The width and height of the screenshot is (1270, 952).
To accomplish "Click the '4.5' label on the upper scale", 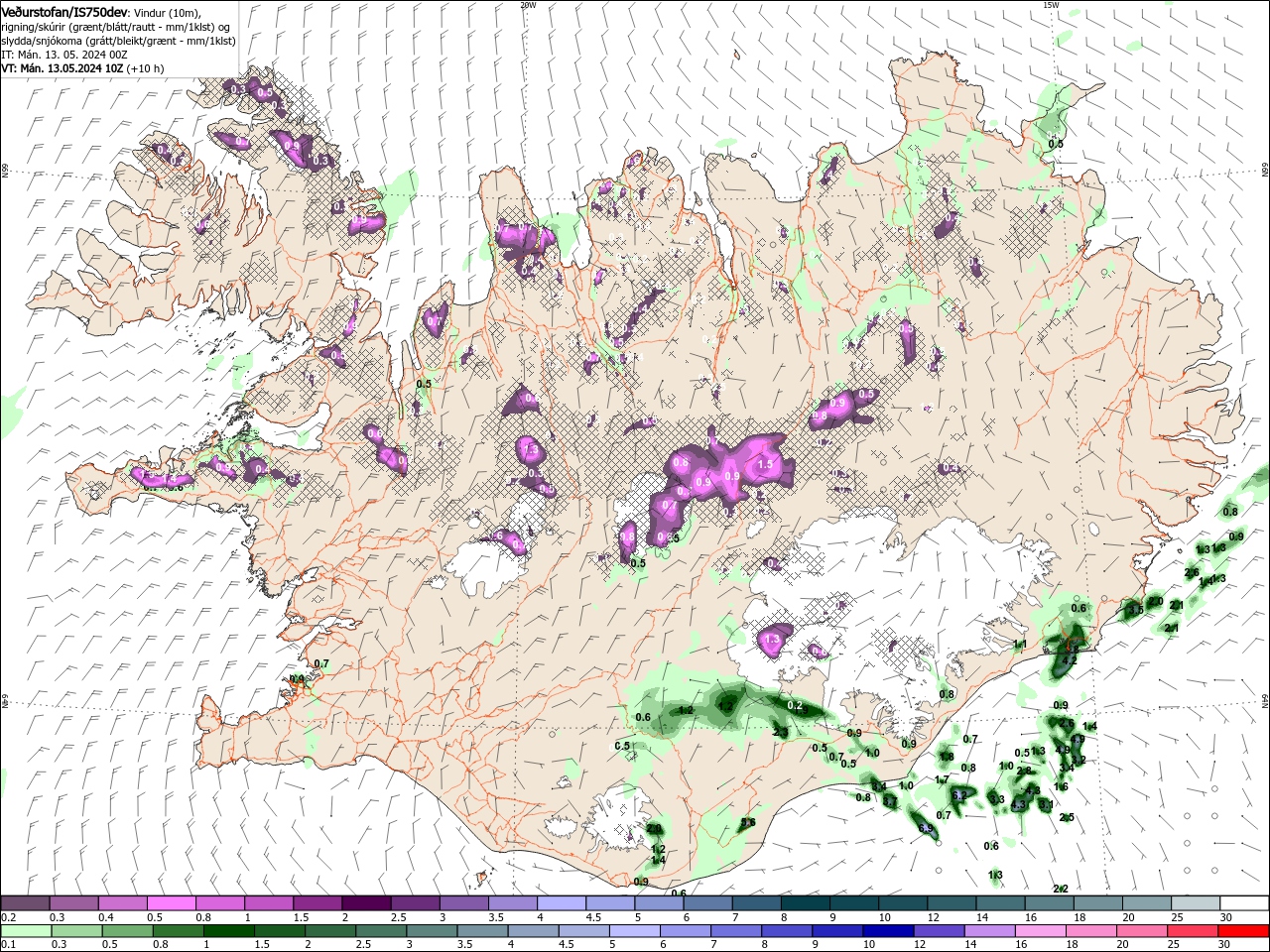I will coord(593,917).
